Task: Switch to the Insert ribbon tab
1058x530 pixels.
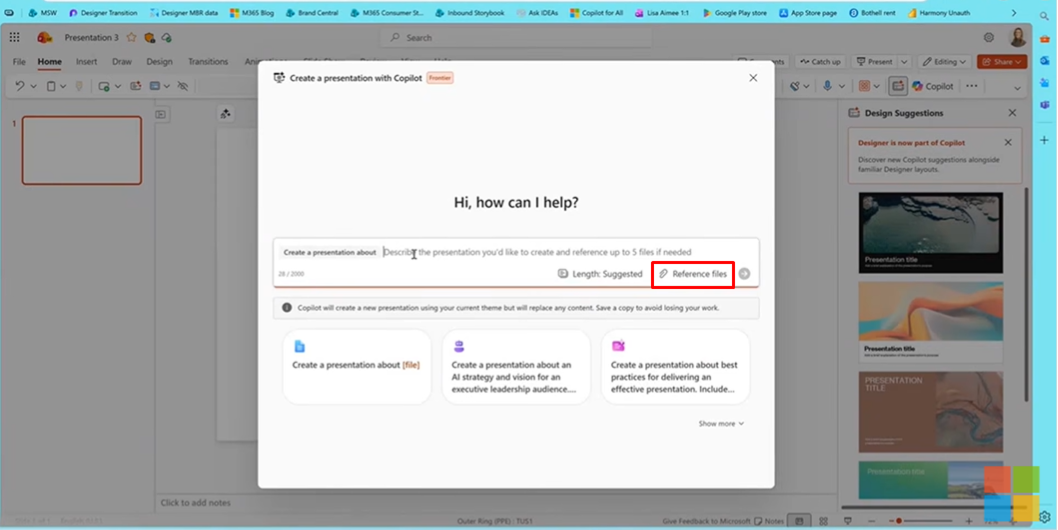Action: pyautogui.click(x=87, y=62)
